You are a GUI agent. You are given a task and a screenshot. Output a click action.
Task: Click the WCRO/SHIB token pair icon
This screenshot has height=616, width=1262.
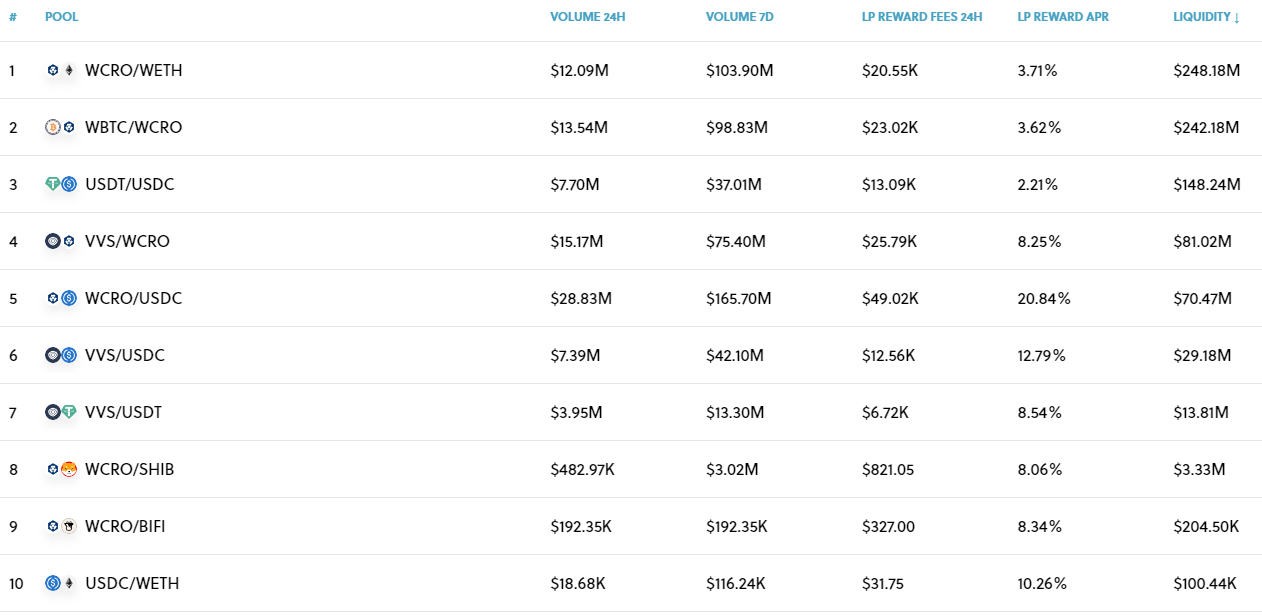[61, 469]
